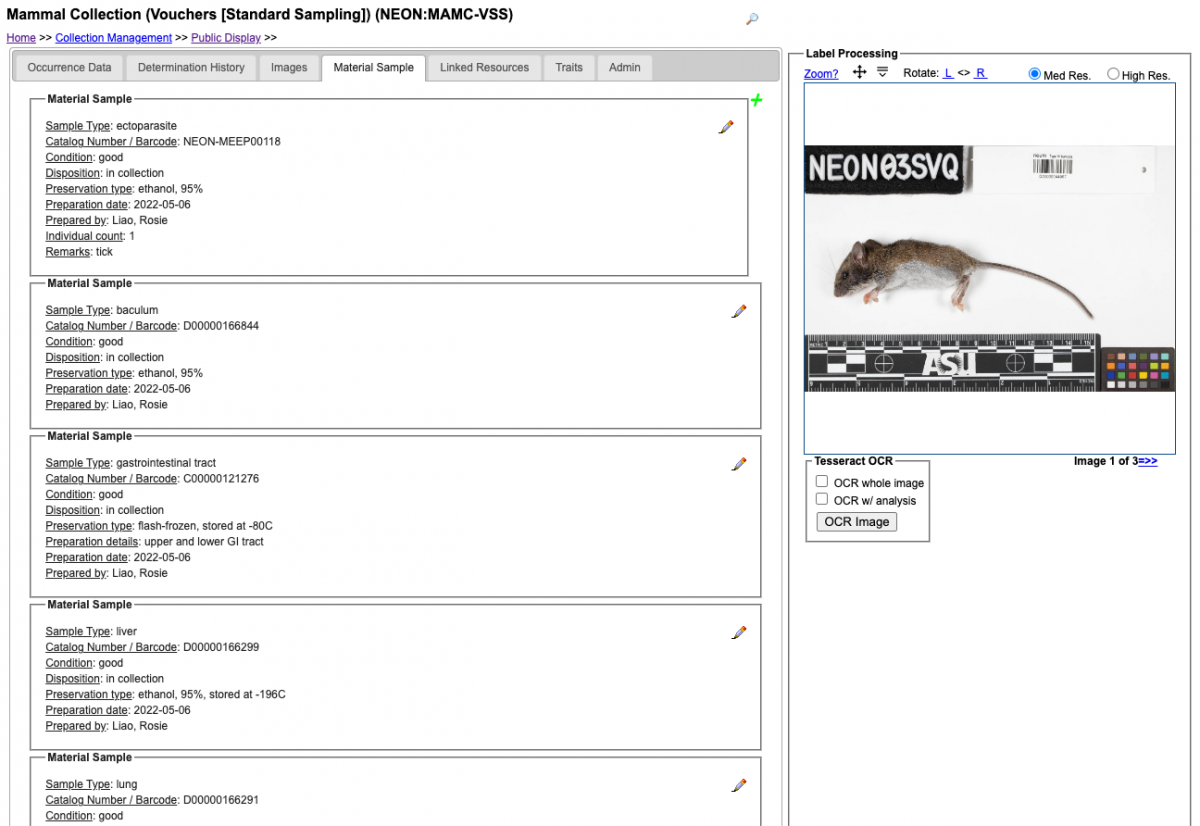Open the pencil edit icon for baculum sample
This screenshot has width=1200, height=826.
pyautogui.click(x=738, y=311)
